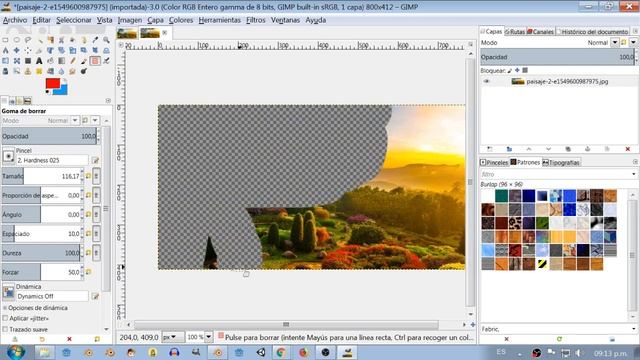
Task: Click the red foreground color swatch
Action: pyautogui.click(x=52, y=83)
